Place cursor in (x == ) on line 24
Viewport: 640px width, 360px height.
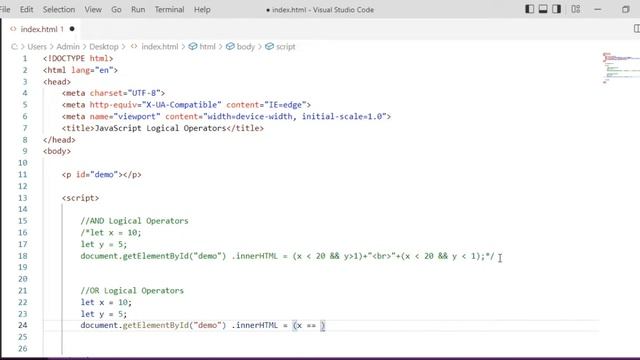[x=309, y=325]
